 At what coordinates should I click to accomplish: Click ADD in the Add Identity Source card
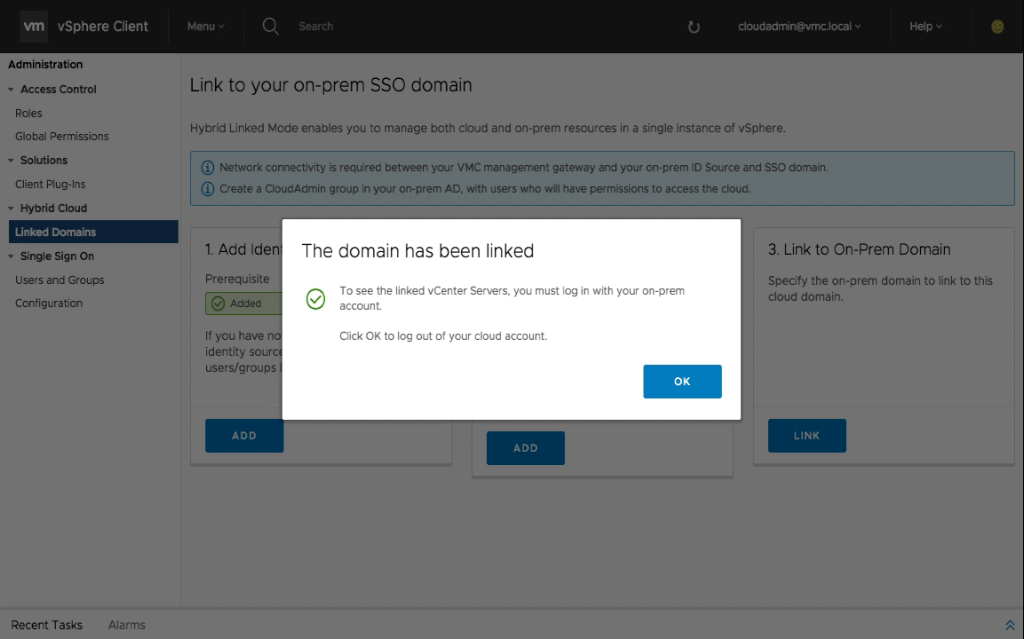pos(244,436)
